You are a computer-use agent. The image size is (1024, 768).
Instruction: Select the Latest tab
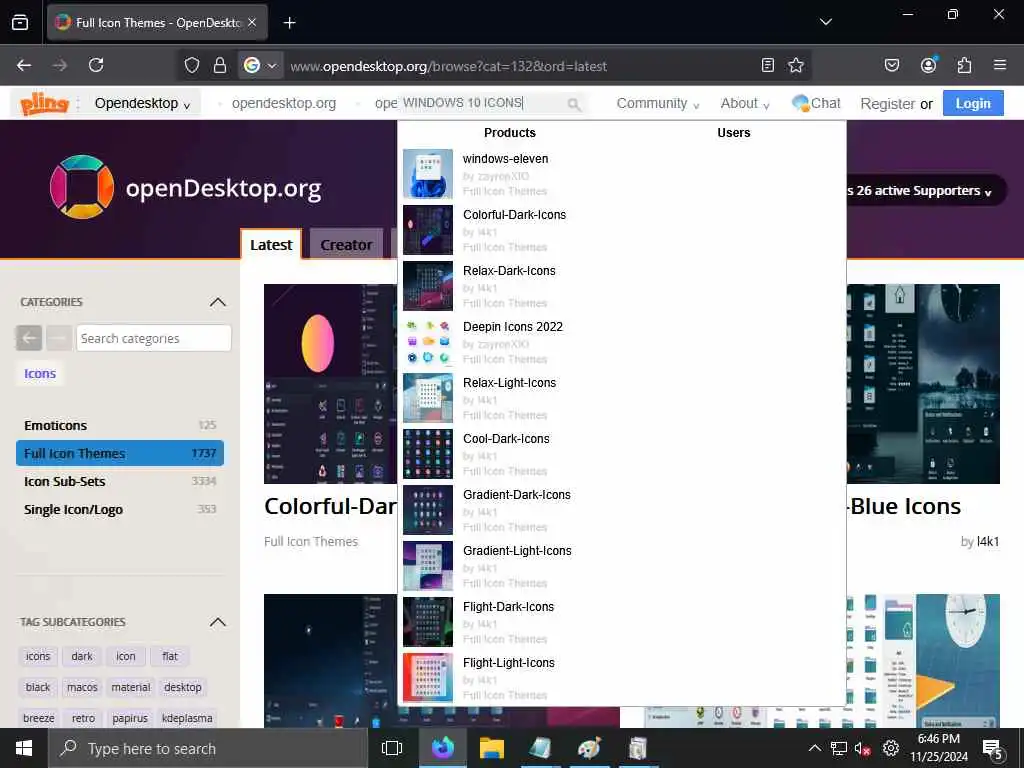coord(271,245)
